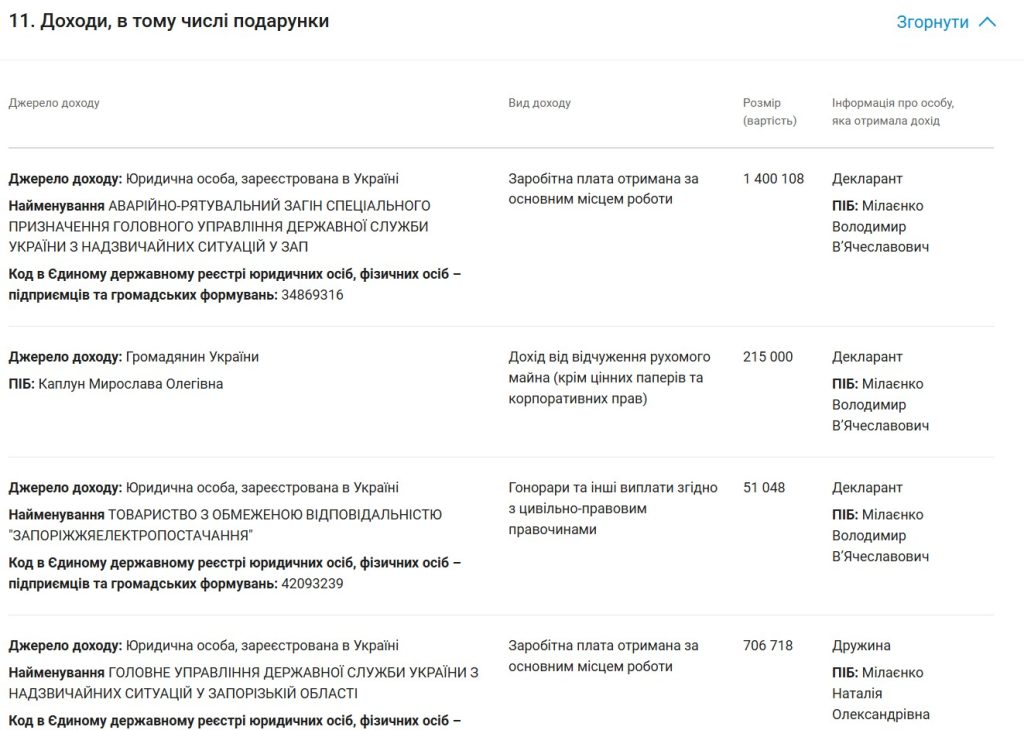This screenshot has width=1024, height=730.
Task: Click the "Гонорари та інші виплати" income type
Action: 612,488
